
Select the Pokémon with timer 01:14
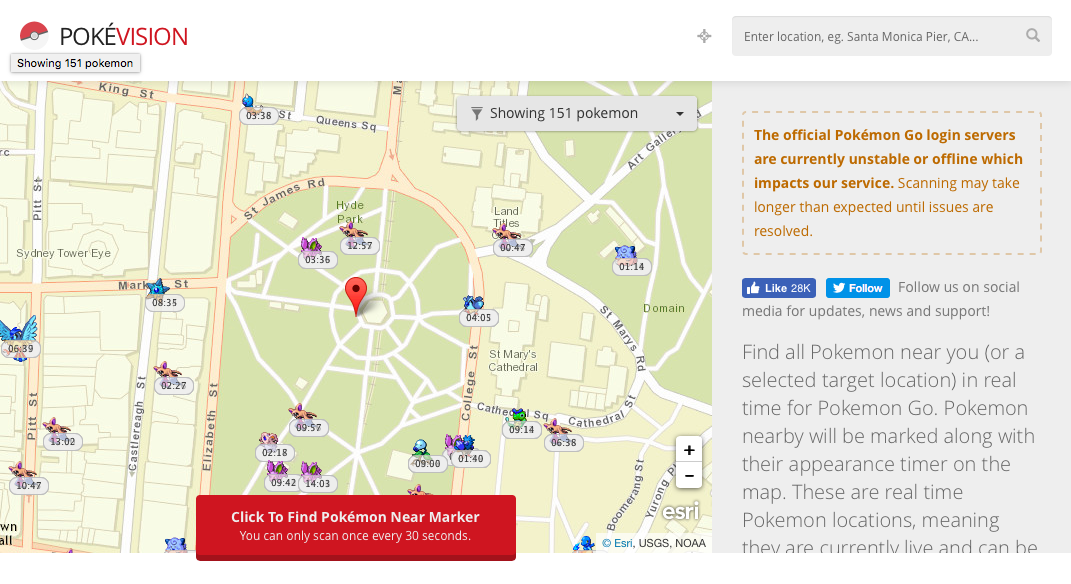pos(625,253)
